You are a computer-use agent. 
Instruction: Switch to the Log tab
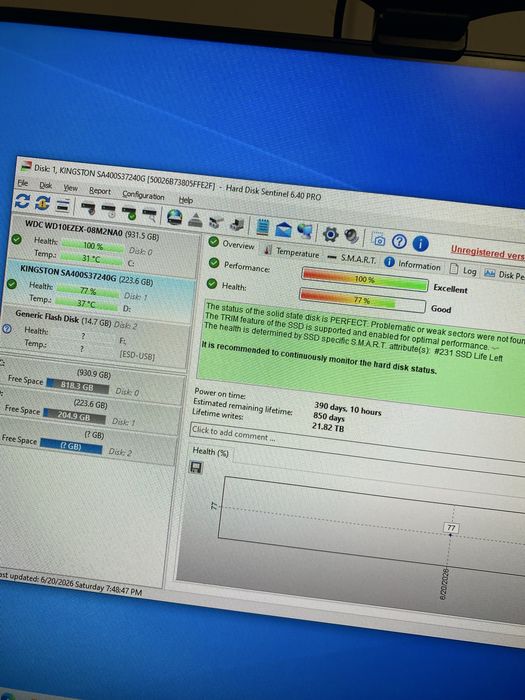tap(463, 270)
